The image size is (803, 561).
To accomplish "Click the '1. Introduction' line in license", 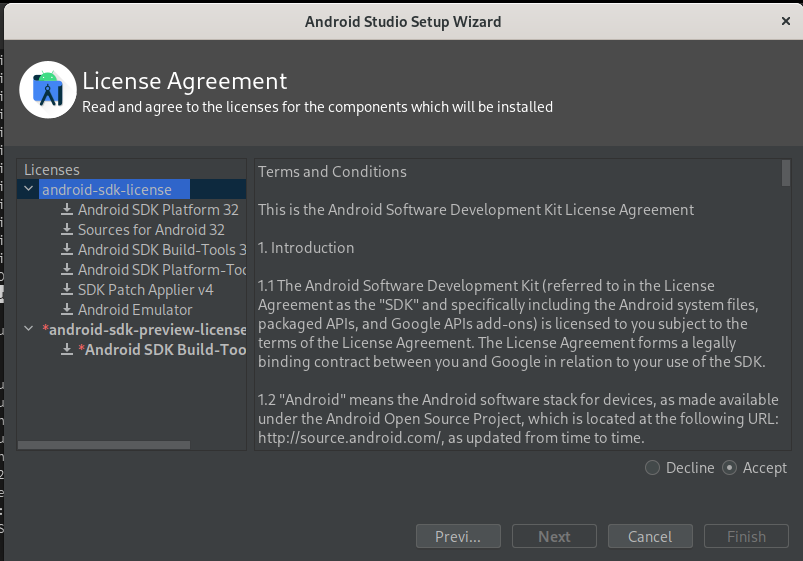I will tap(306, 247).
